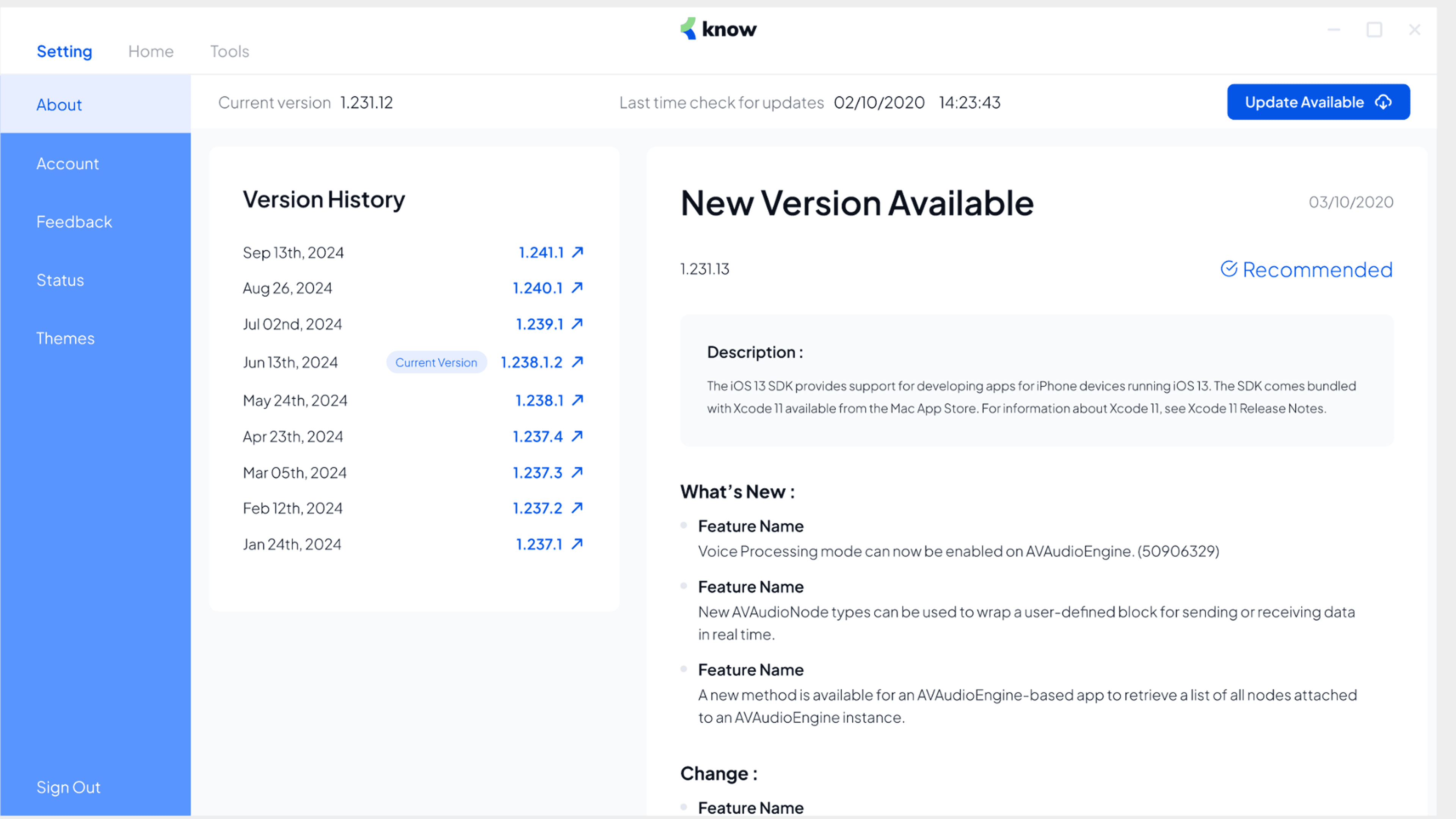Viewport: 1456px width, 819px height.
Task: Click the Recommended label
Action: pos(1318,270)
